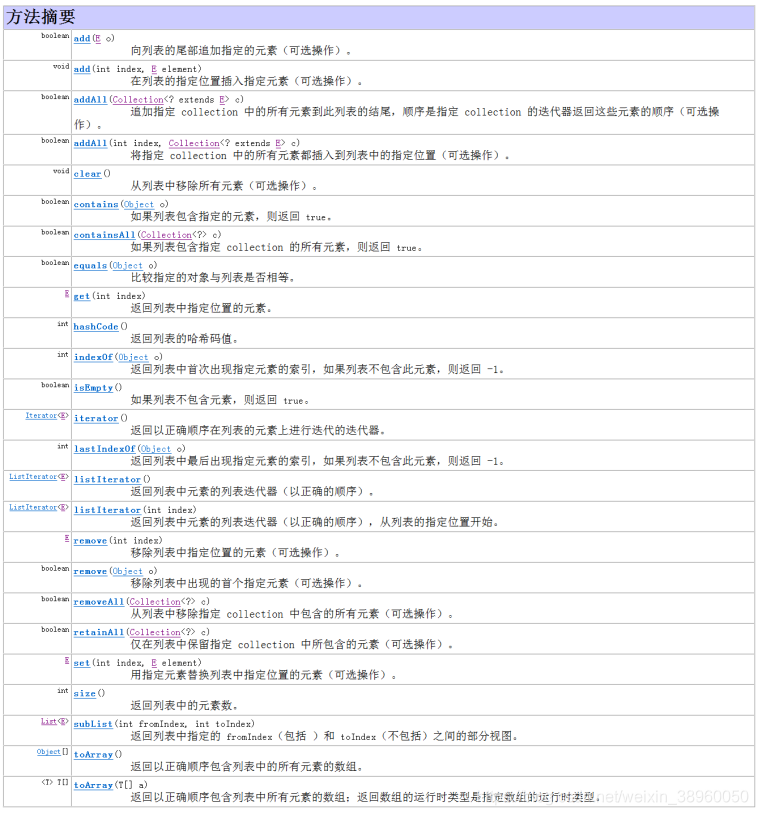The height and width of the screenshot is (815, 758).
Task: Open the indexOf method link
Action: (x=93, y=357)
